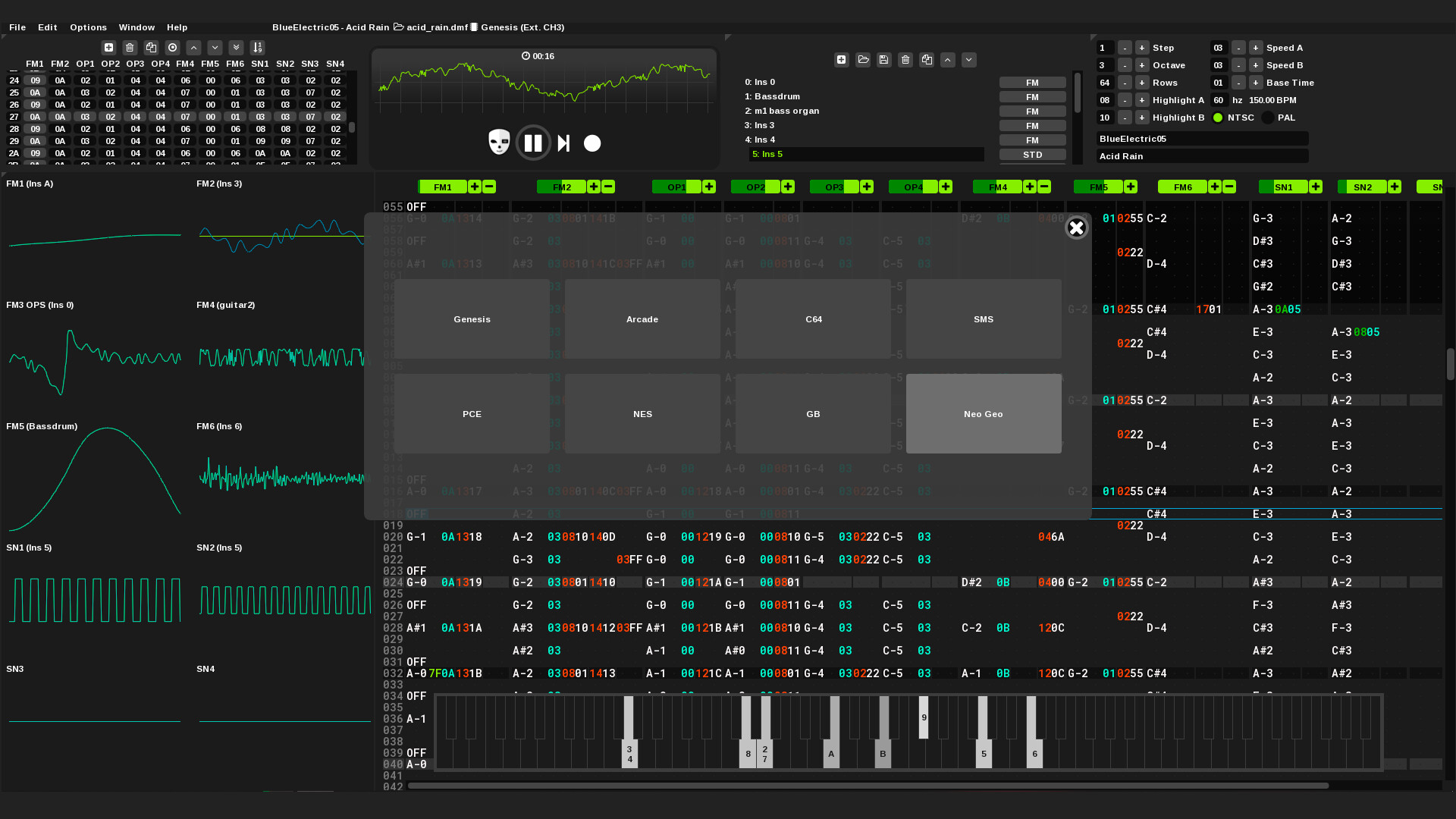Image resolution: width=1456 pixels, height=819 pixels.
Task: Move the selected order down with the chevron
Action: click(x=215, y=47)
